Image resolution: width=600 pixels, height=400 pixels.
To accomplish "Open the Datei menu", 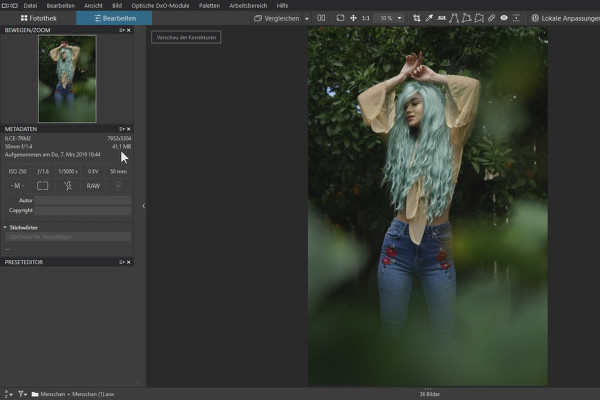I will (x=30, y=6).
